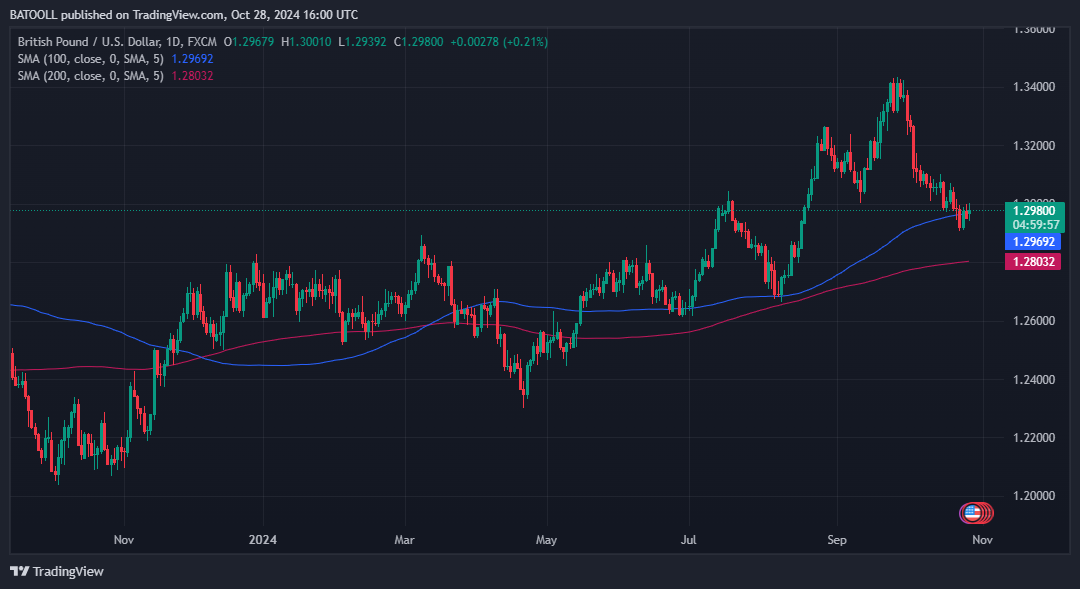Click the red 1.28032 SMA price label
Image resolution: width=1080 pixels, height=589 pixels.
pos(1033,261)
